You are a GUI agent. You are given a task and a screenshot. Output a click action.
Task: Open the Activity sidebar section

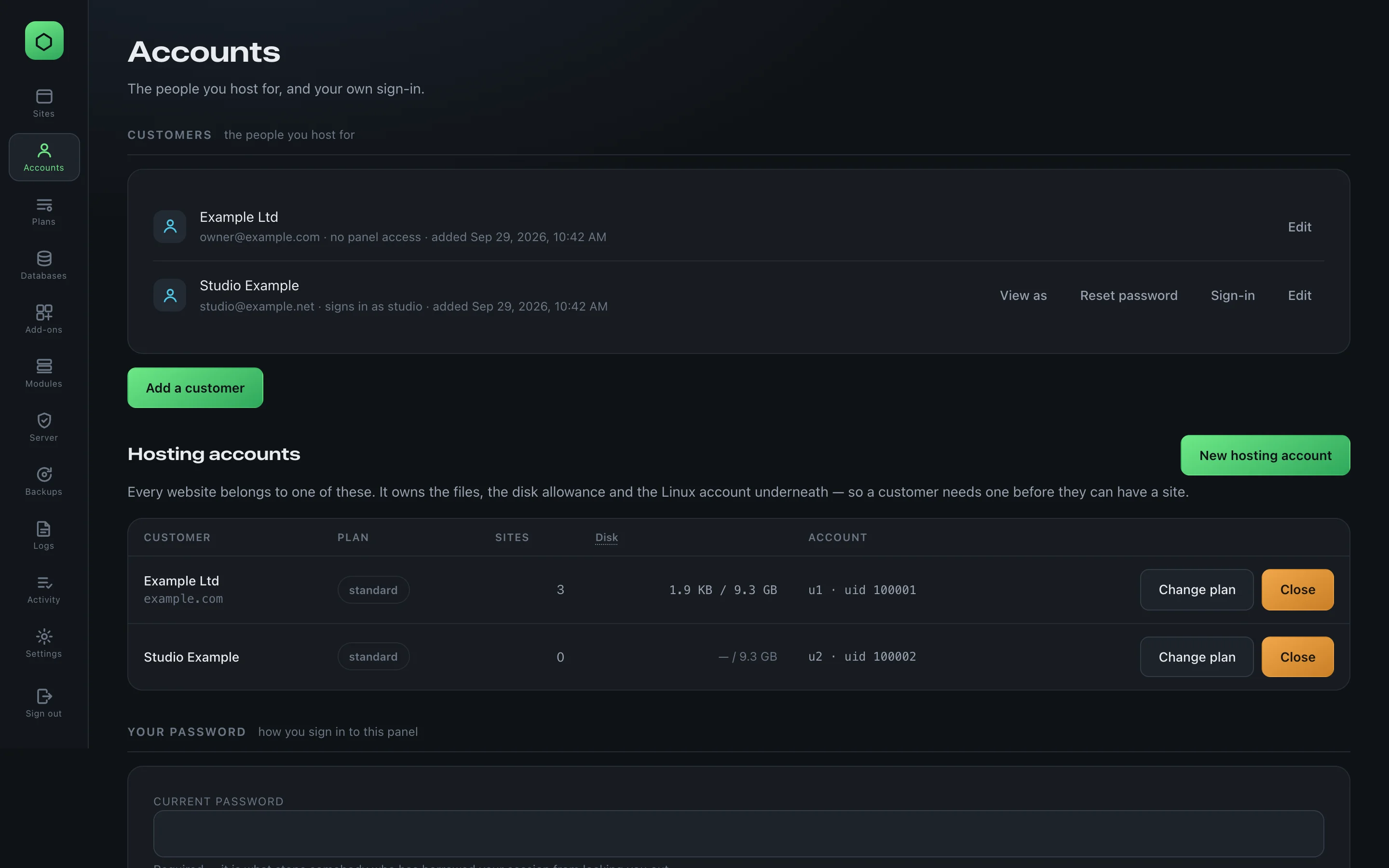44,589
